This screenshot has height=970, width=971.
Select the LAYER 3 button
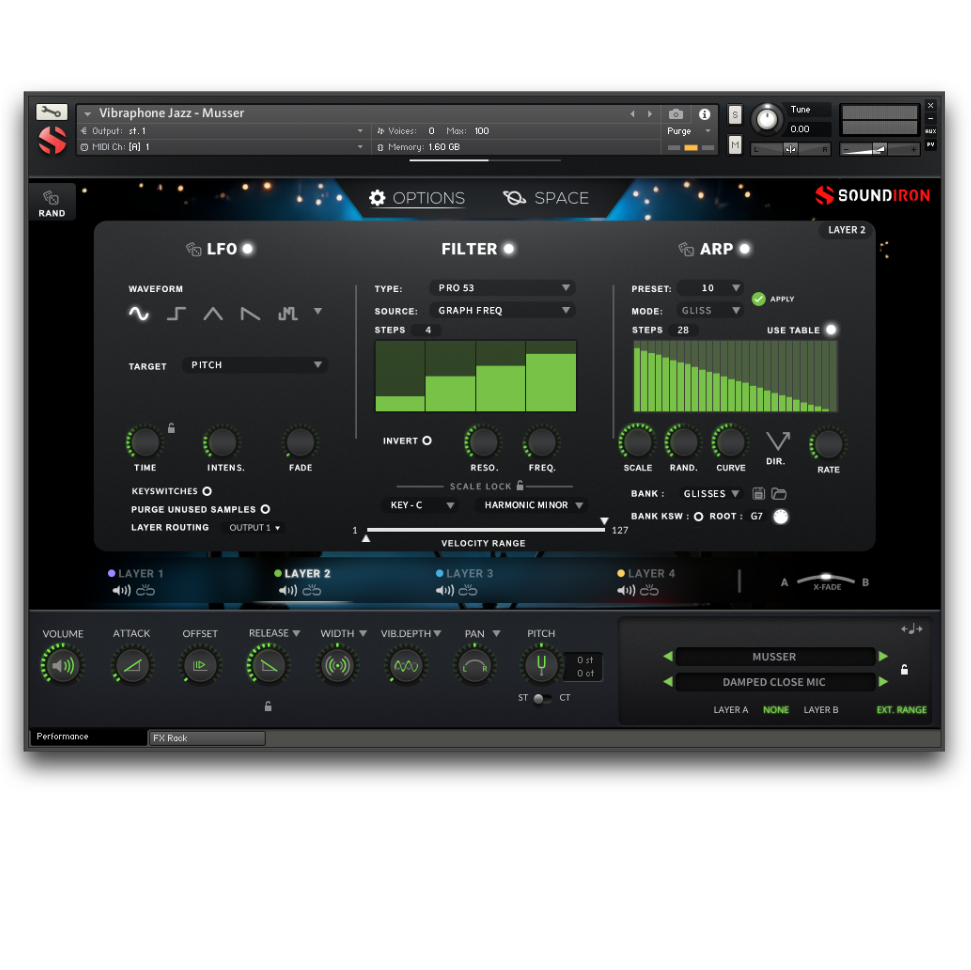coord(465,574)
